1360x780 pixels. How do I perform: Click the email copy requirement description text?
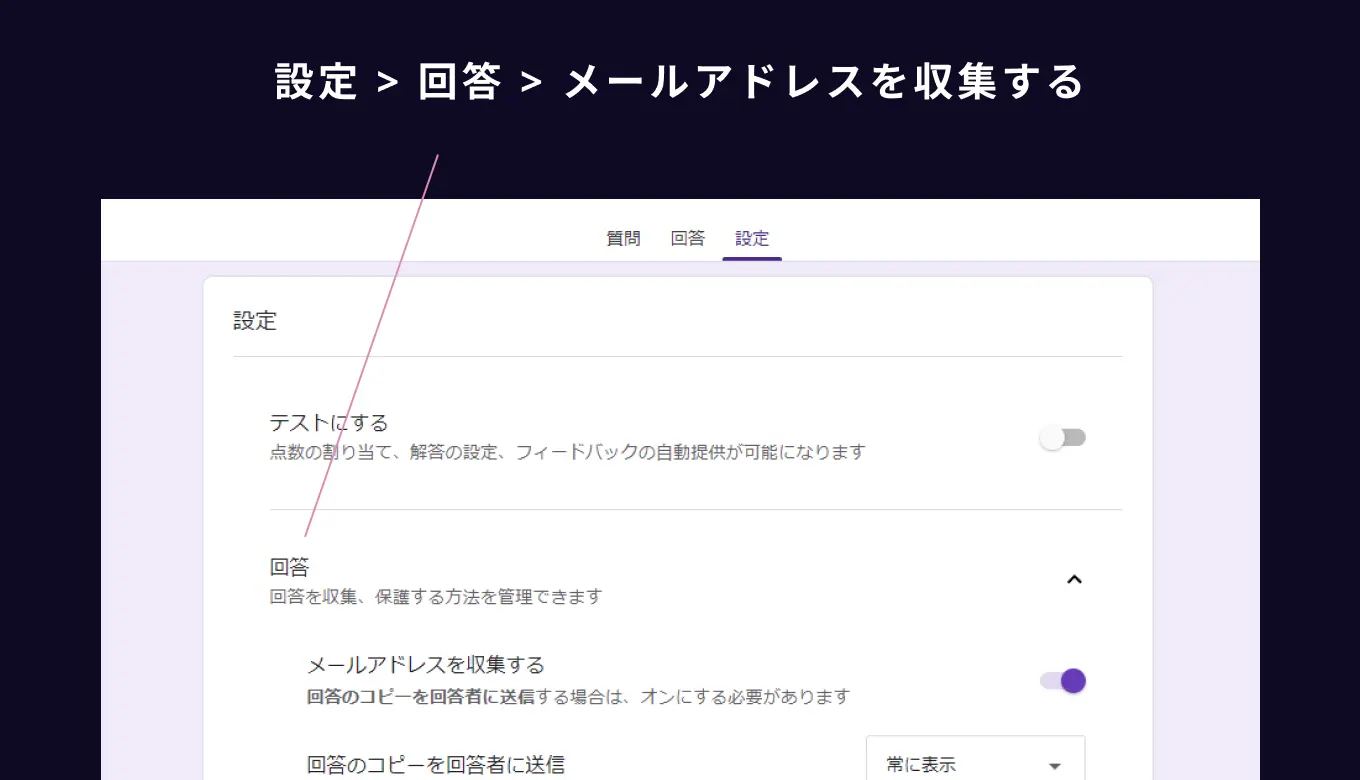[x=577, y=696]
